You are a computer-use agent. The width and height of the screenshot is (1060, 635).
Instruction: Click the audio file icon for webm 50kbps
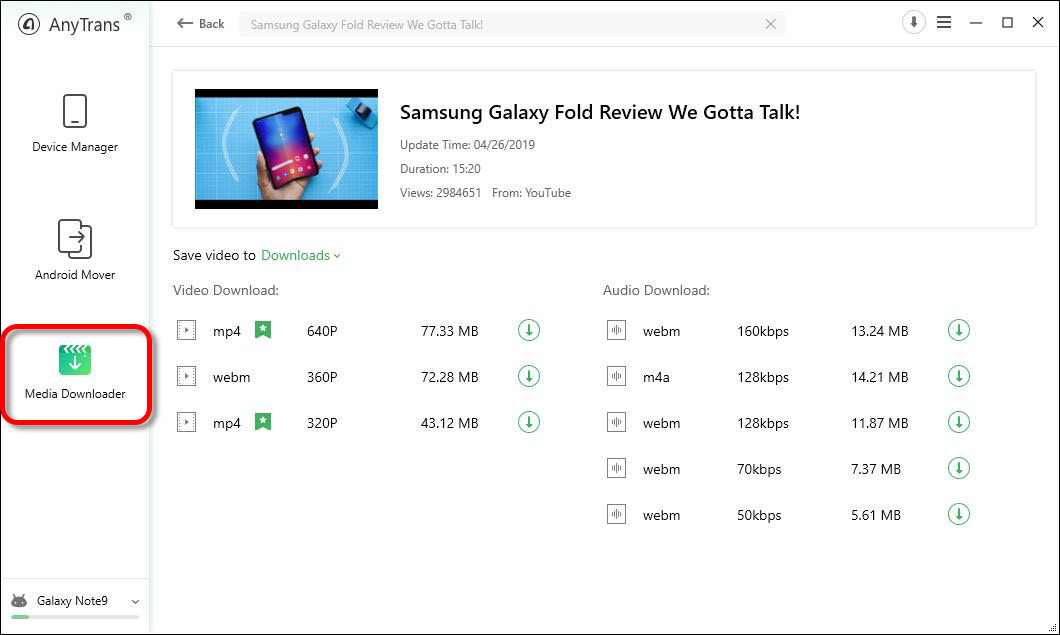point(617,515)
